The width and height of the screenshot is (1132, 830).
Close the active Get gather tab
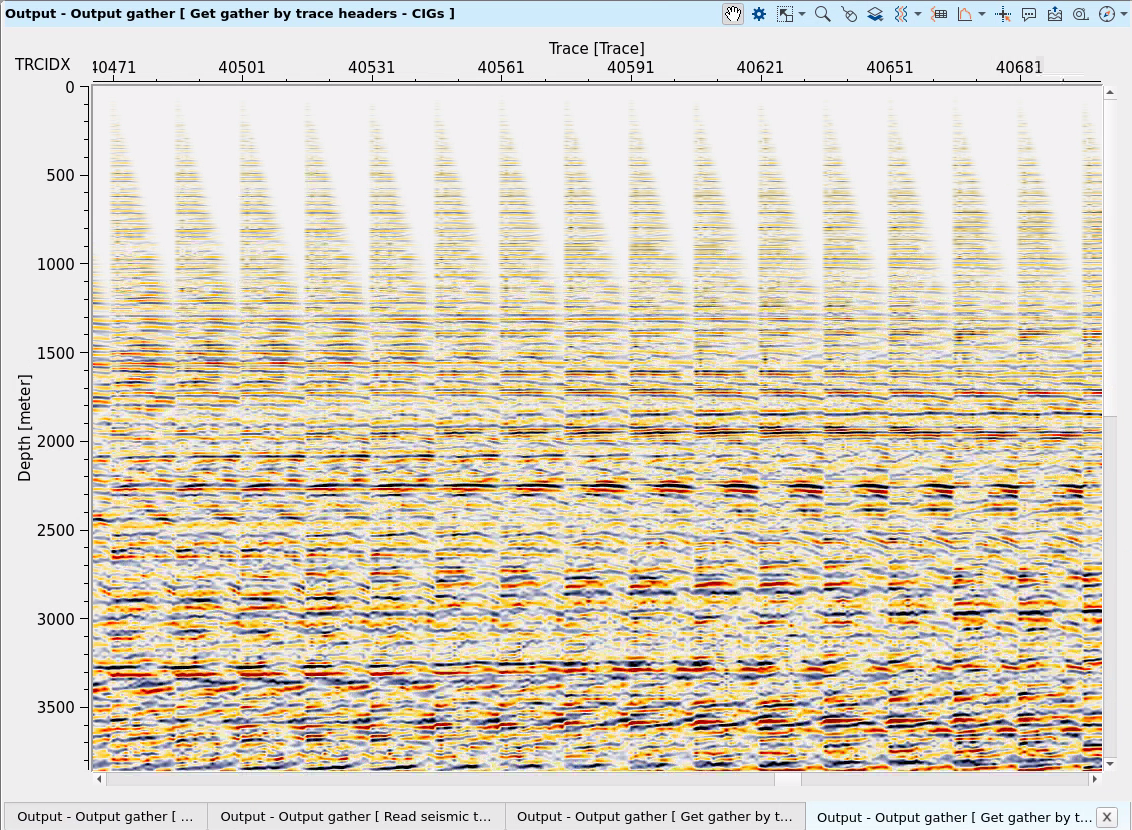[1106, 817]
